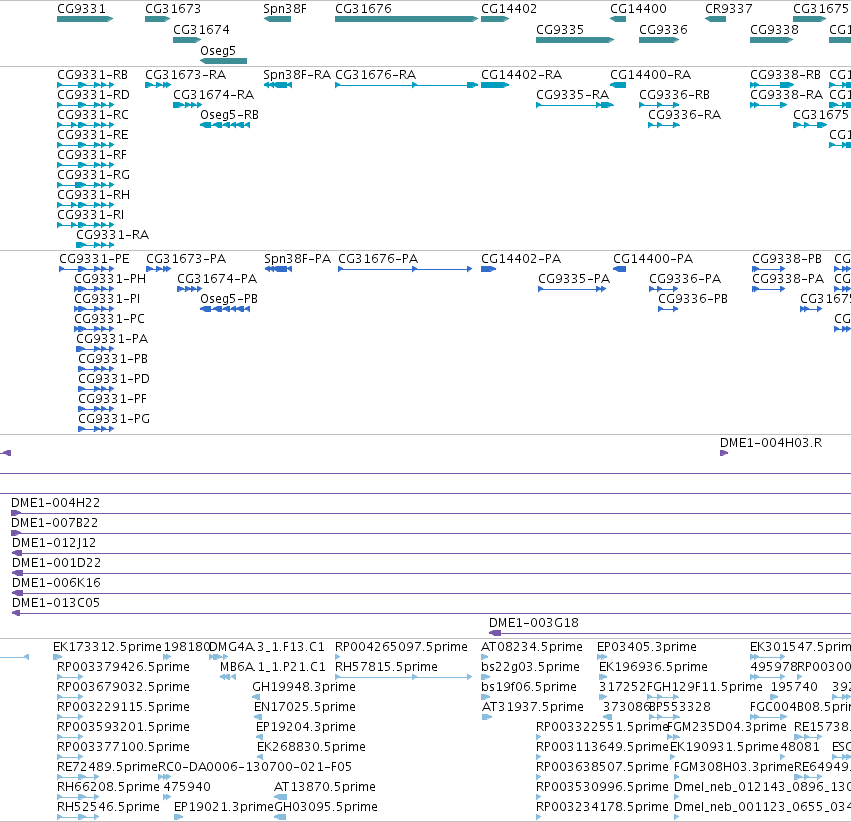This screenshot has width=851, height=822.
Task: Select transcript CG9335-RA
Action: [575, 105]
